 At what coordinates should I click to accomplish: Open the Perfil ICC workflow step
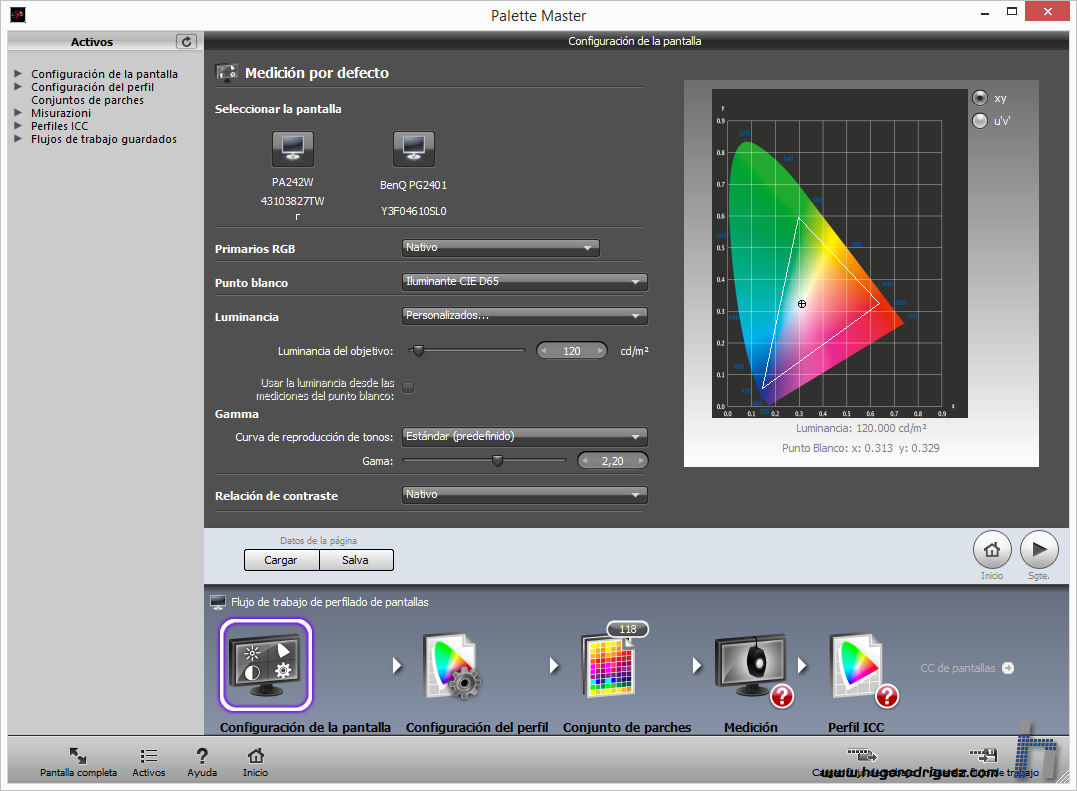[x=858, y=667]
